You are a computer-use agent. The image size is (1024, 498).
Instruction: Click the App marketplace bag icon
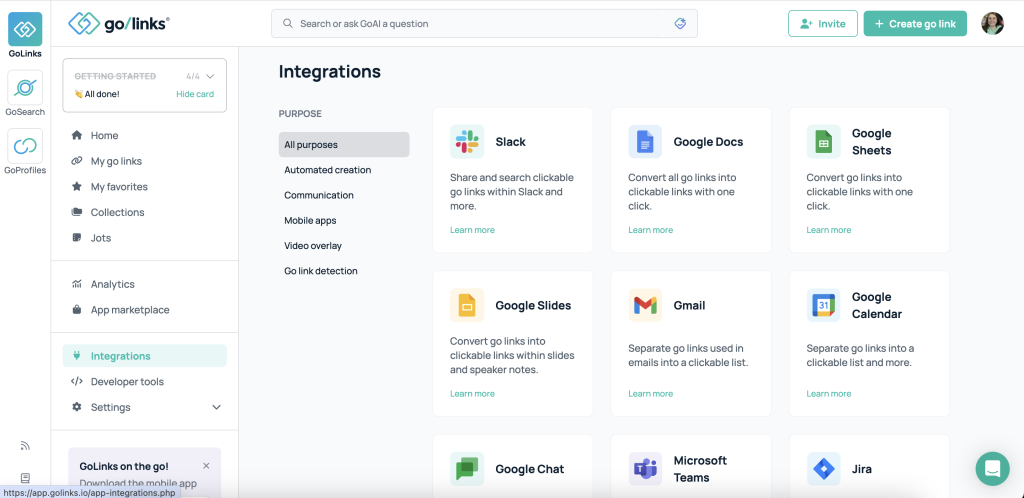coord(77,309)
